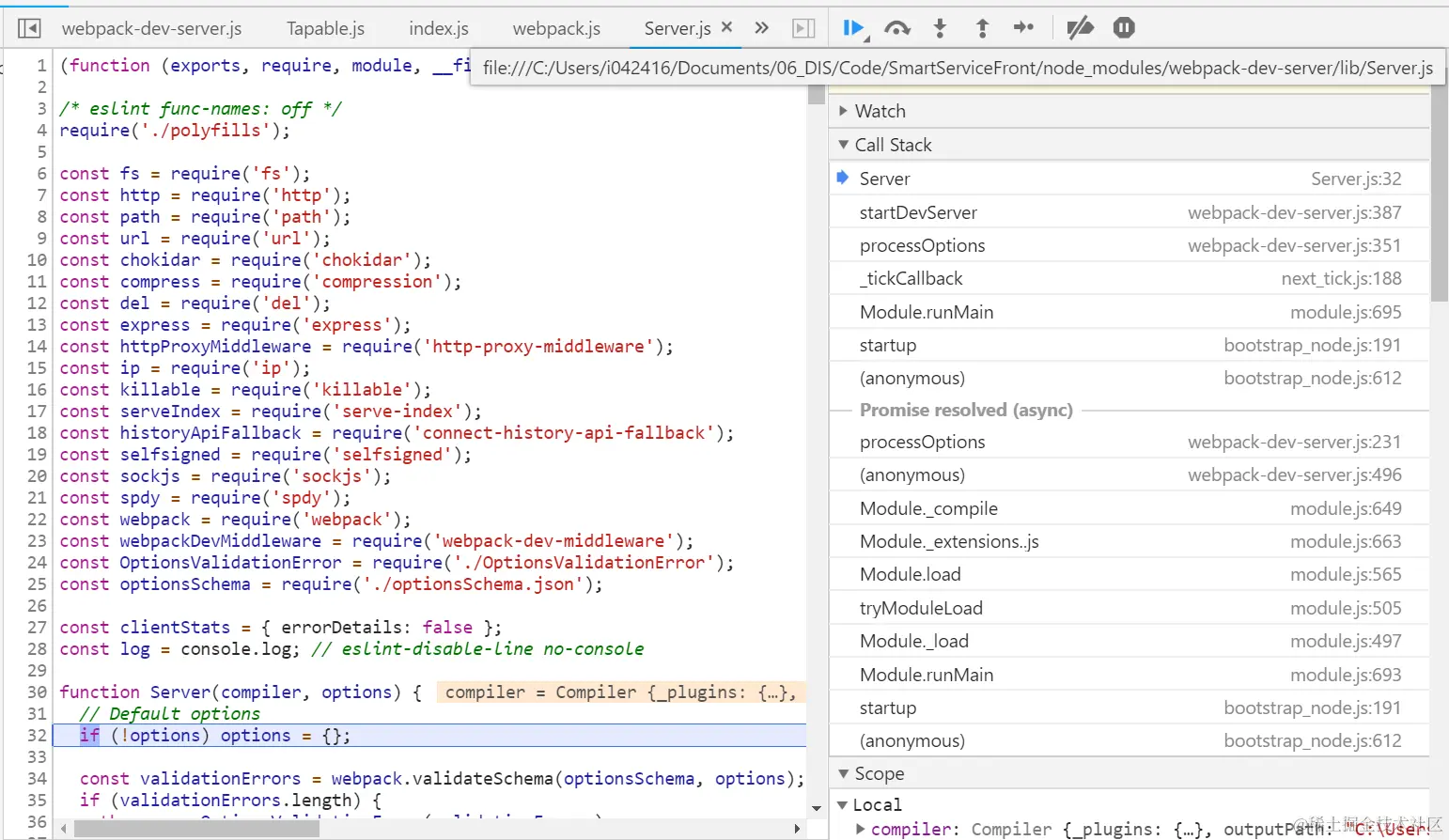Image resolution: width=1449 pixels, height=840 pixels.
Task: Open the module.js:505 source link
Action: click(x=1346, y=608)
